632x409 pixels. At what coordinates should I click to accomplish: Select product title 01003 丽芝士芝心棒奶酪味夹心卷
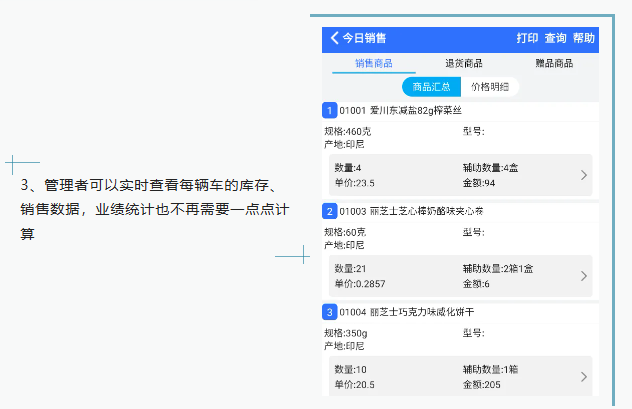click(411, 211)
